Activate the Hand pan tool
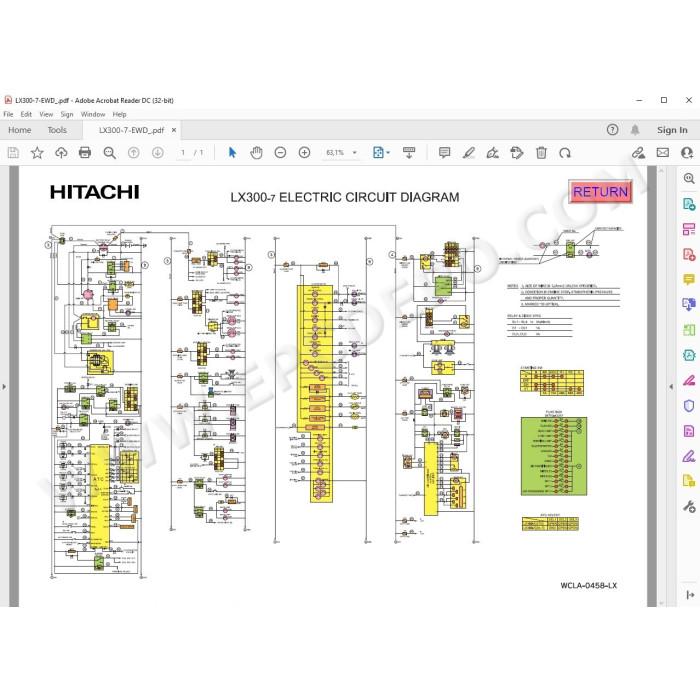Screen dimensions: 700x700 pos(256,153)
